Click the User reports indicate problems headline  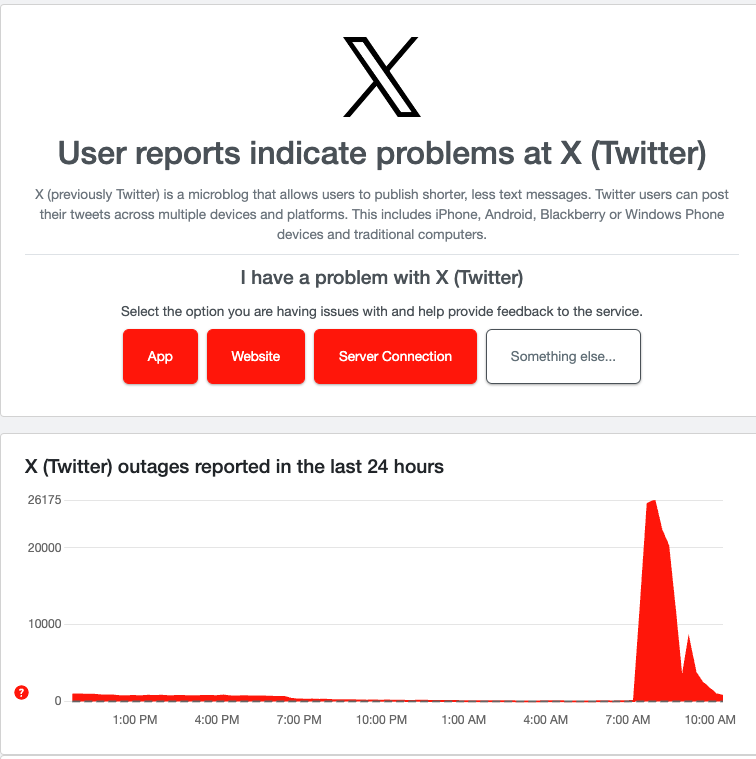[x=382, y=153]
